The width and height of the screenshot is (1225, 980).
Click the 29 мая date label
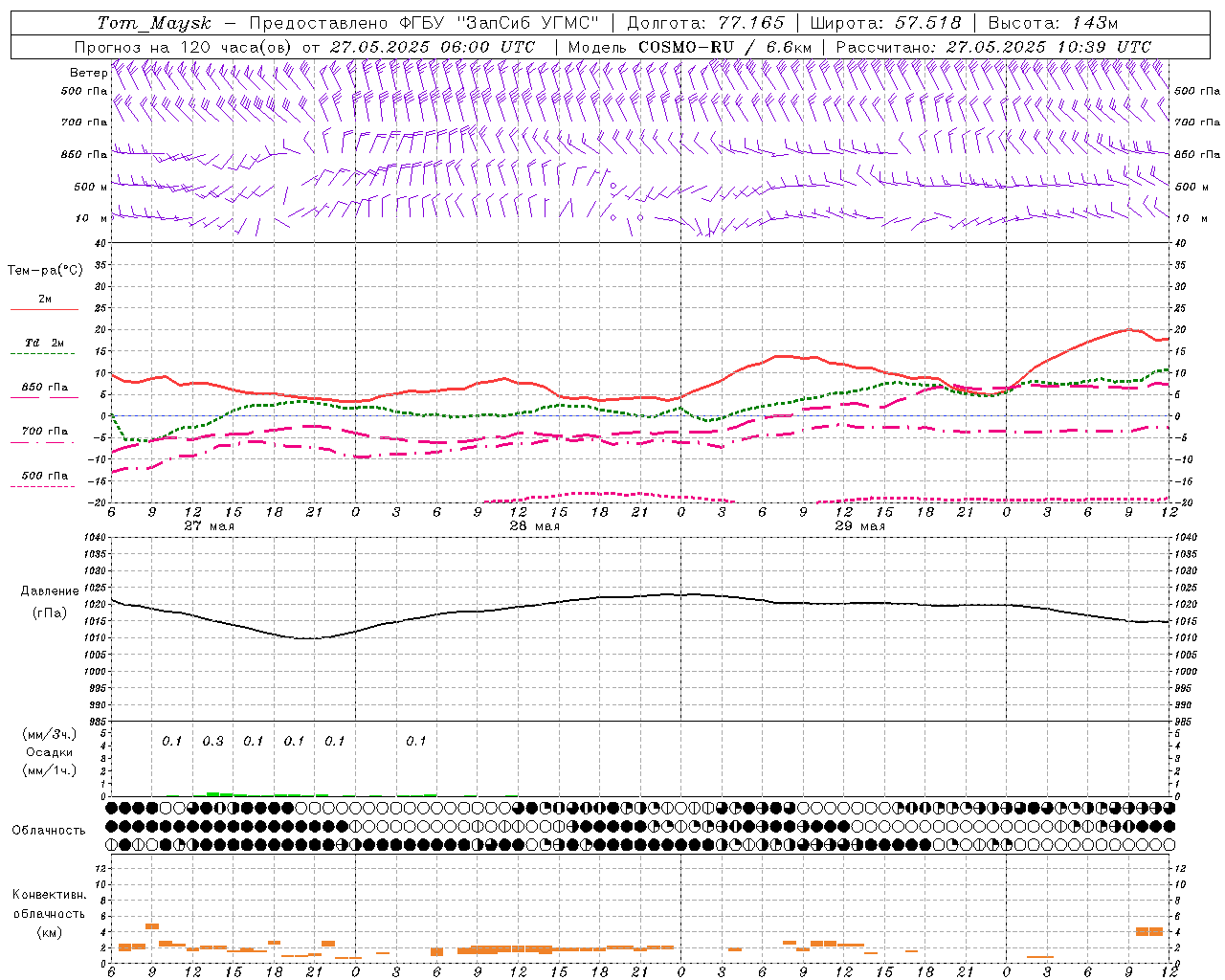tap(859, 526)
